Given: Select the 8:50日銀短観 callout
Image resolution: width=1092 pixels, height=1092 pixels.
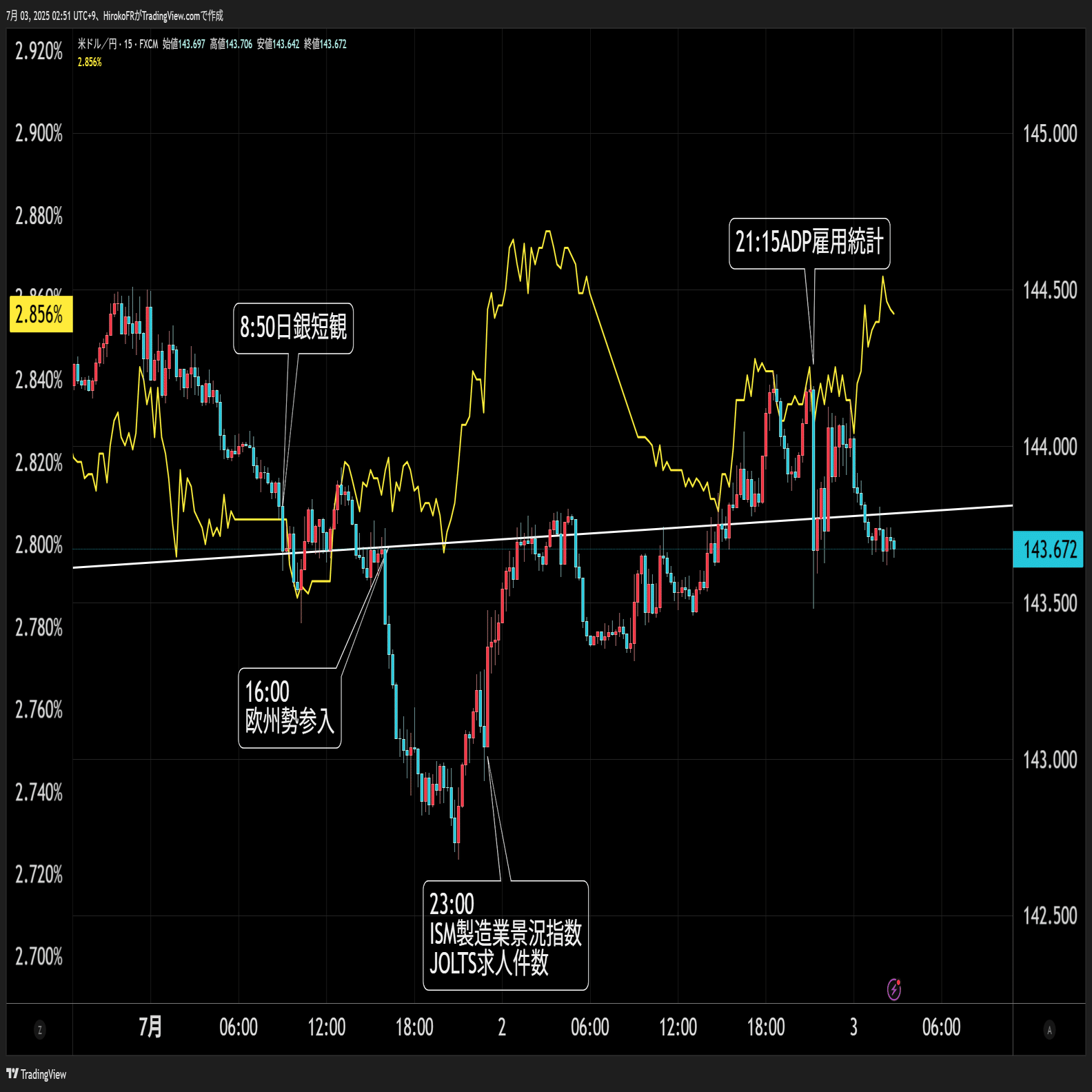Looking at the screenshot, I should (x=293, y=328).
